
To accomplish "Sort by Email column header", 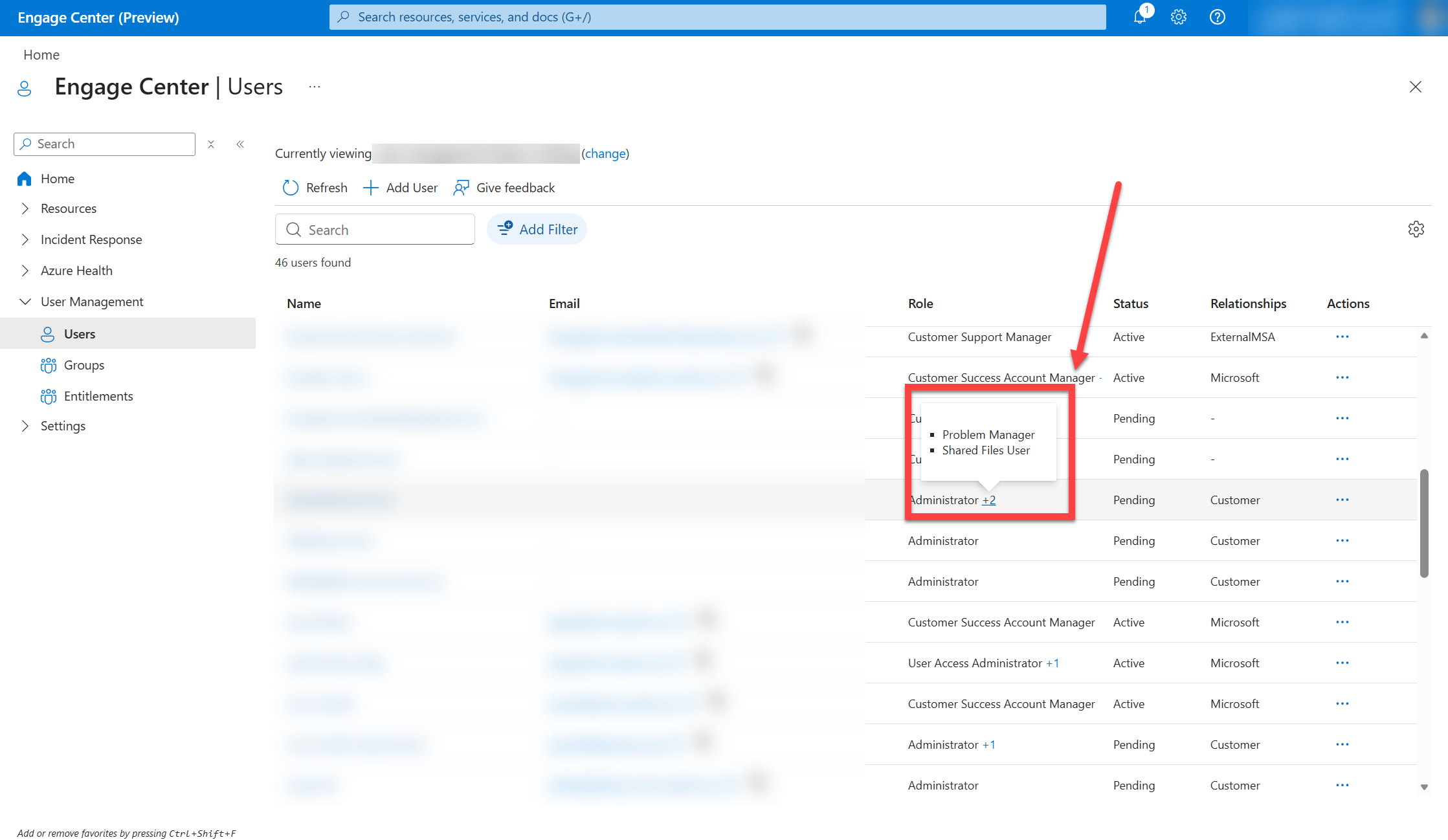I will [x=564, y=304].
